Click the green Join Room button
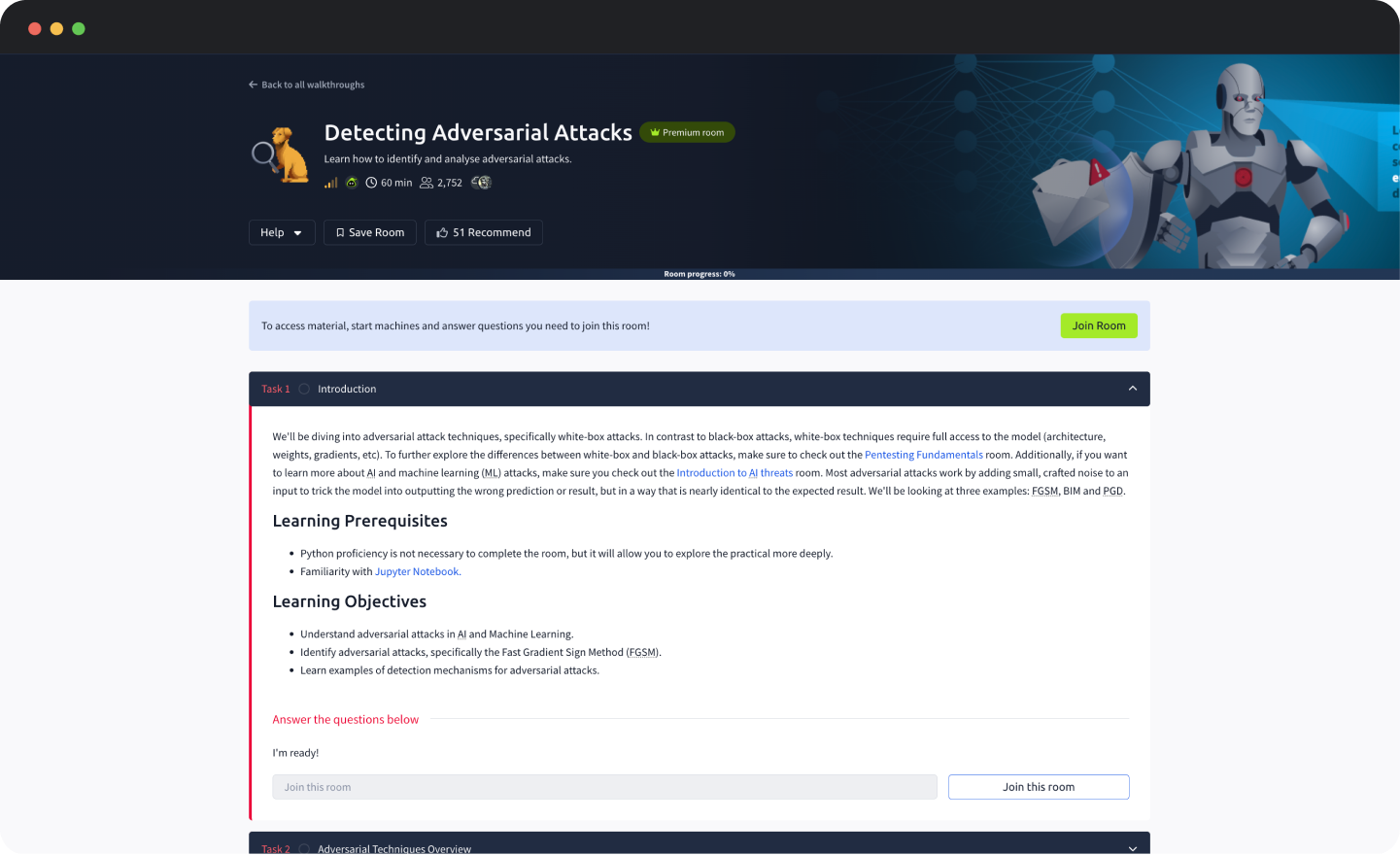1400x855 pixels. (x=1099, y=325)
